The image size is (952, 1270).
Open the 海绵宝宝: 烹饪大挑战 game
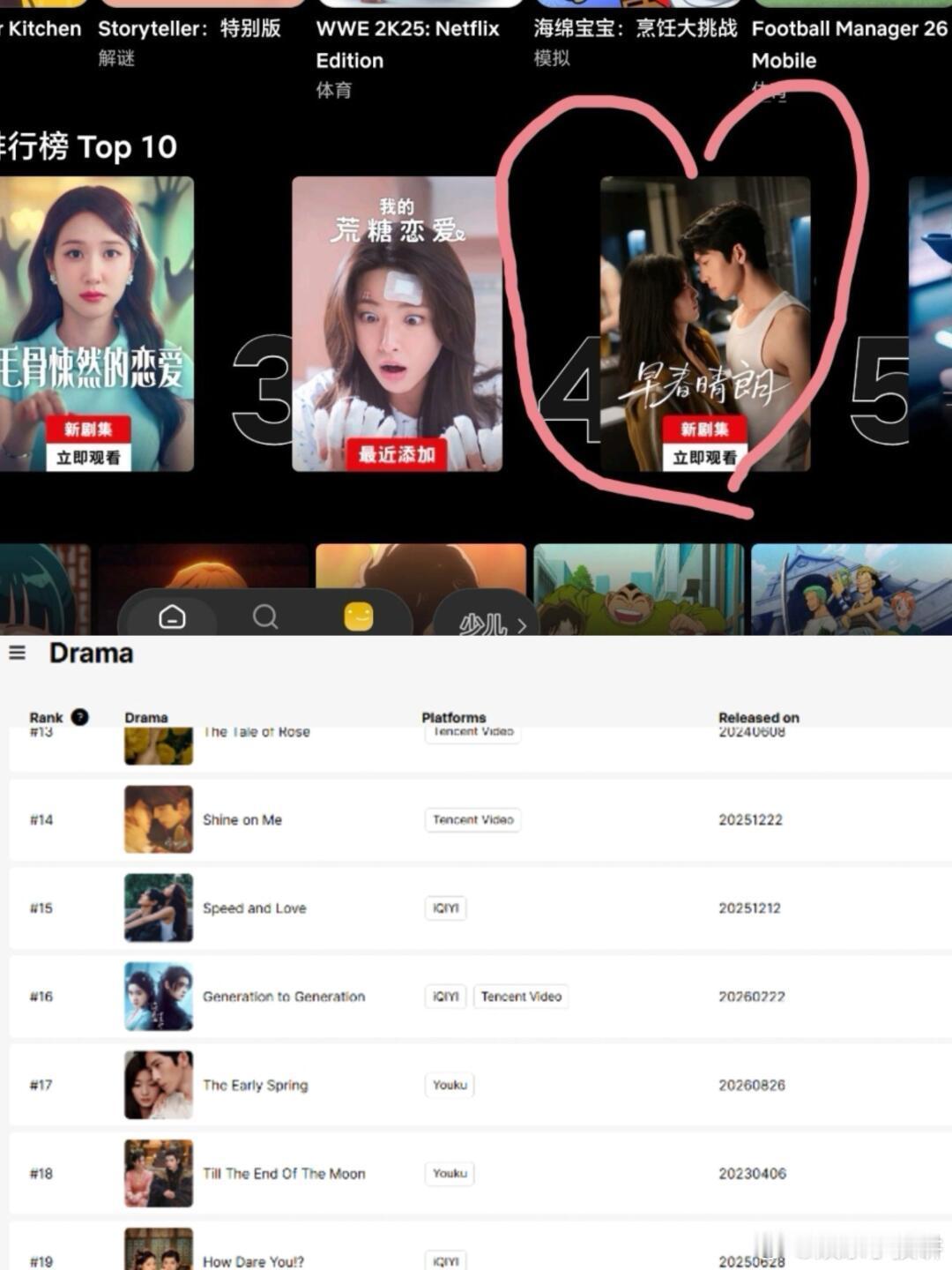click(635, 28)
